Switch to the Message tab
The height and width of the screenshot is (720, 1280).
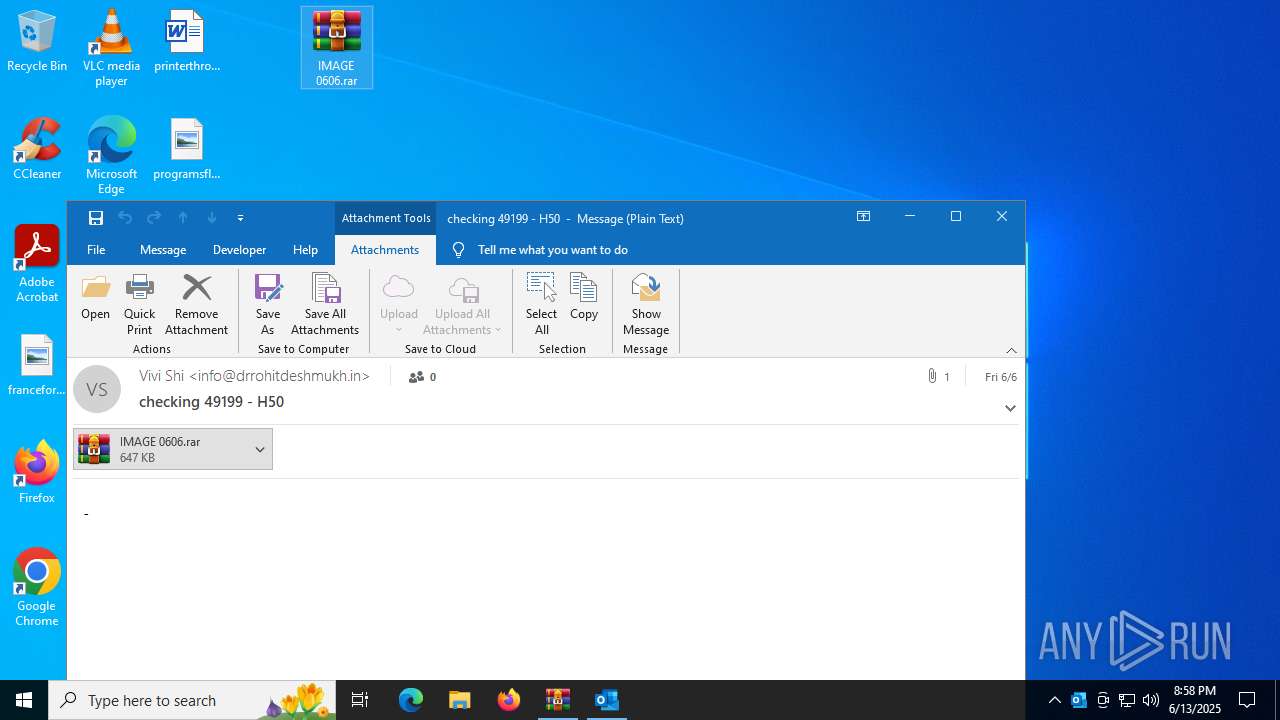point(163,250)
